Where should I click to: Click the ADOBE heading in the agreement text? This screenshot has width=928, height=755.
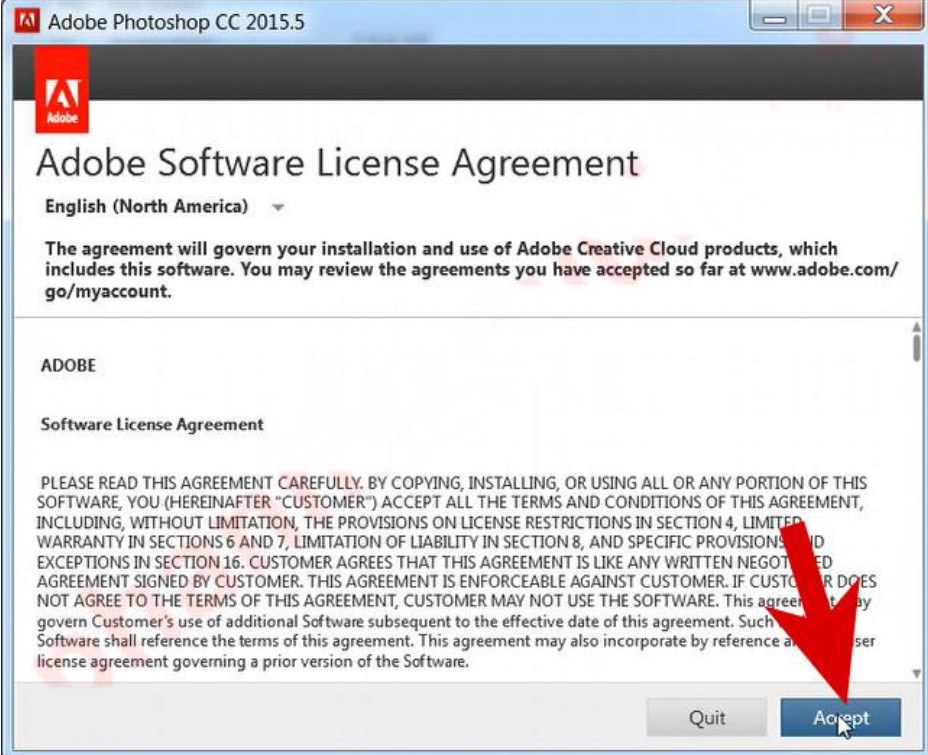pos(68,365)
